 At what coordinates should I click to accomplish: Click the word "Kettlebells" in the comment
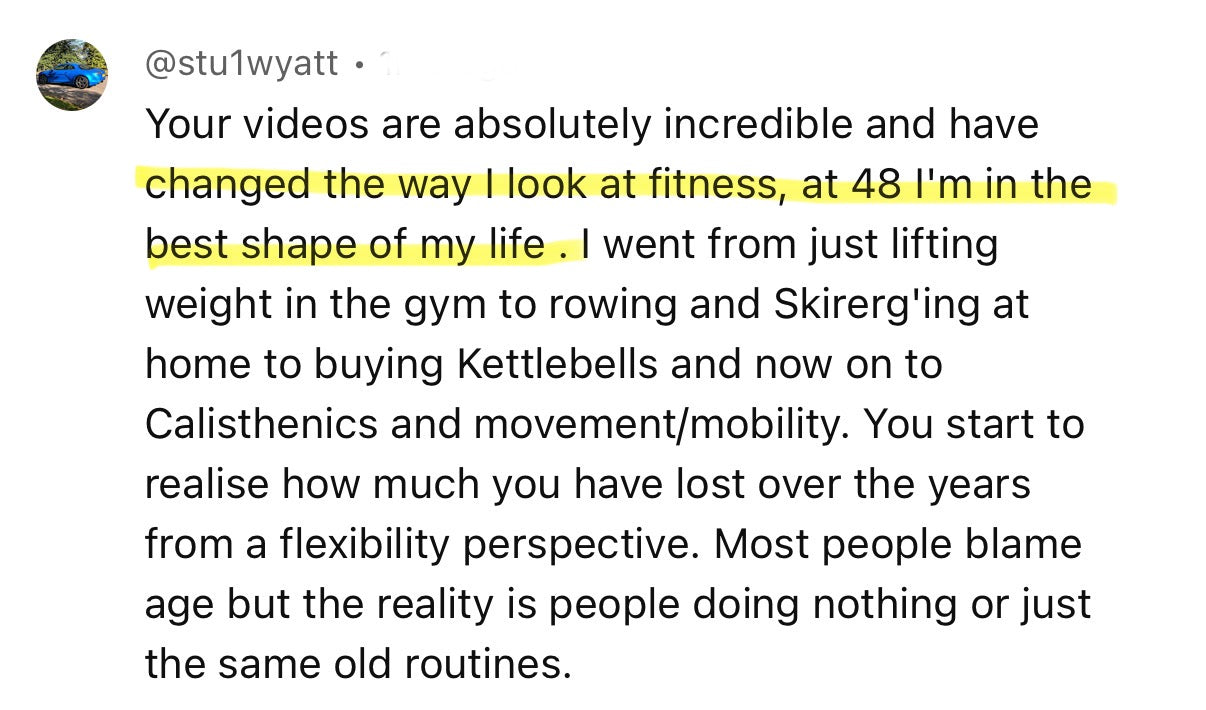[x=558, y=365]
